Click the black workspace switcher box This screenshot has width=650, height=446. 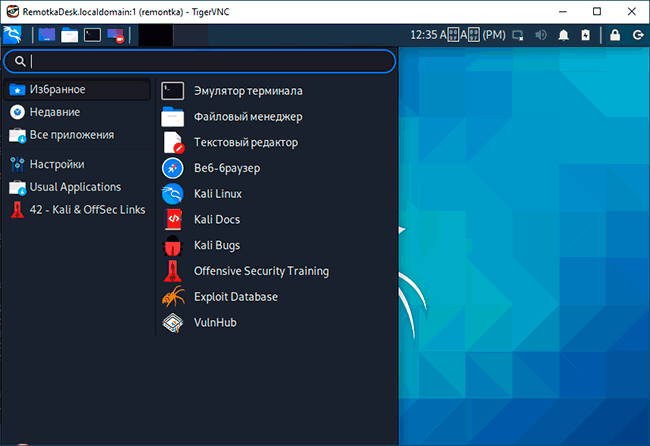(x=155, y=35)
